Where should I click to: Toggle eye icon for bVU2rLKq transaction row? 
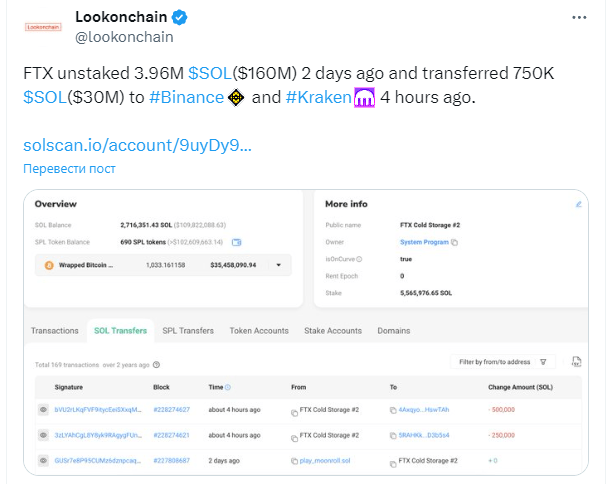[43, 410]
